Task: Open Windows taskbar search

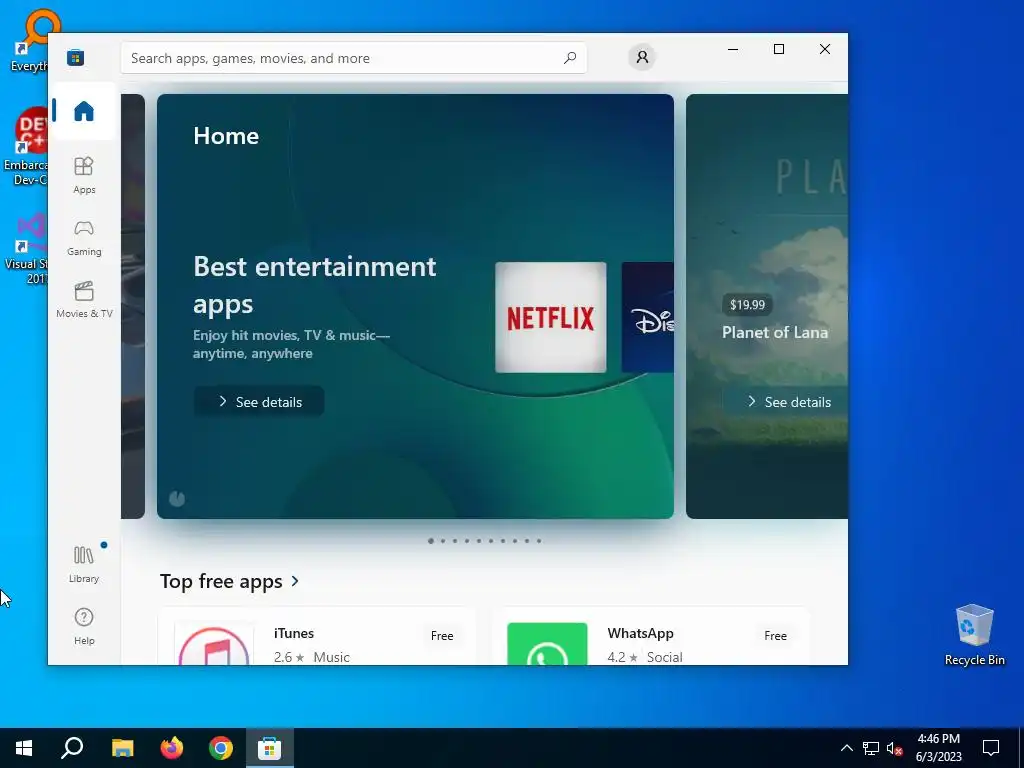Action: click(72, 748)
